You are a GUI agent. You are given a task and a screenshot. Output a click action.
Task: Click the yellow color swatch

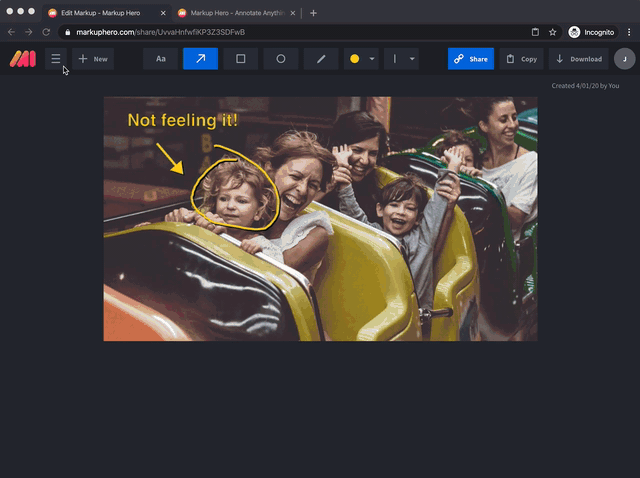(x=354, y=59)
